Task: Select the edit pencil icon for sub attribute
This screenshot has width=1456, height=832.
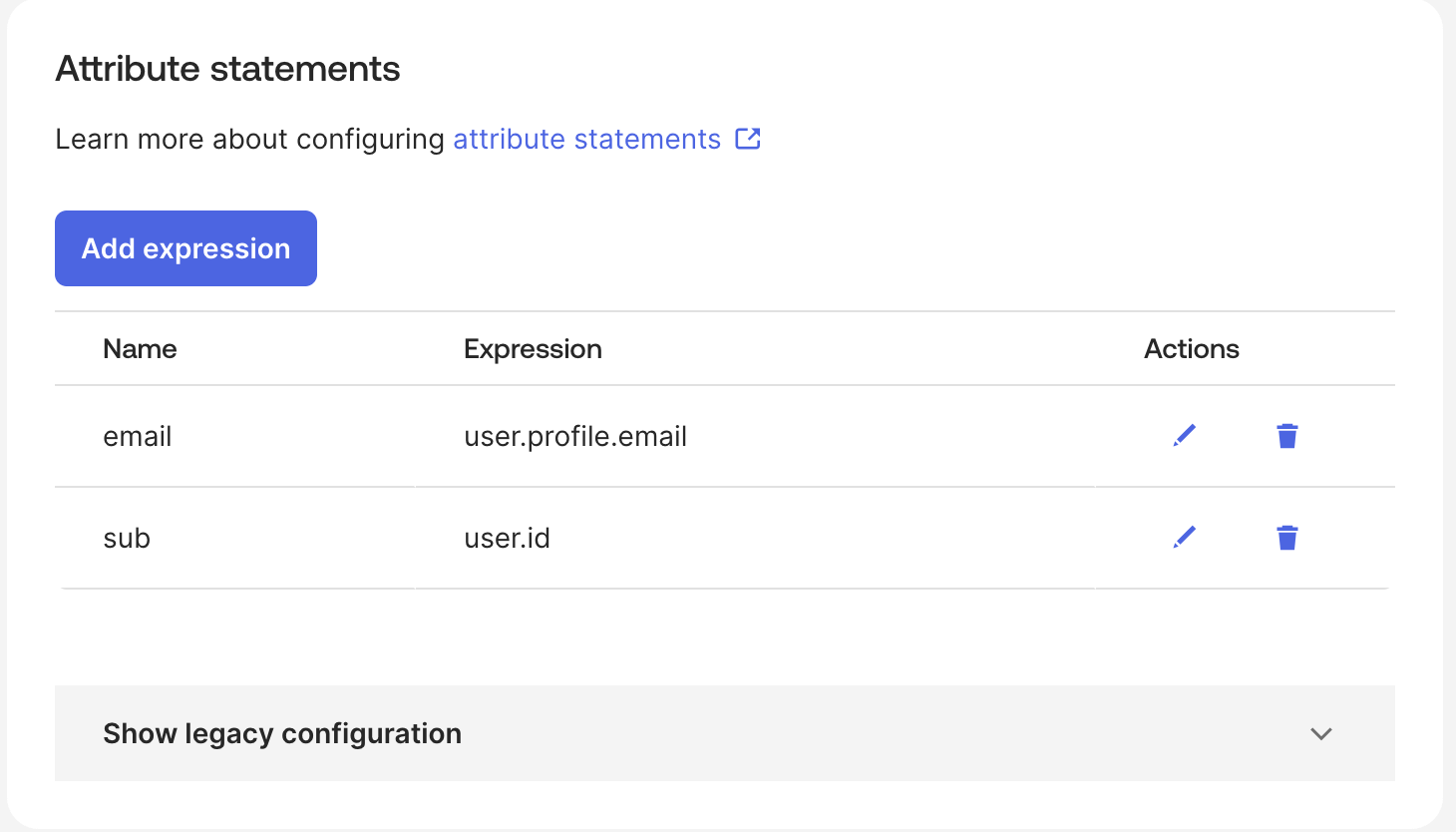Action: pyautogui.click(x=1184, y=537)
